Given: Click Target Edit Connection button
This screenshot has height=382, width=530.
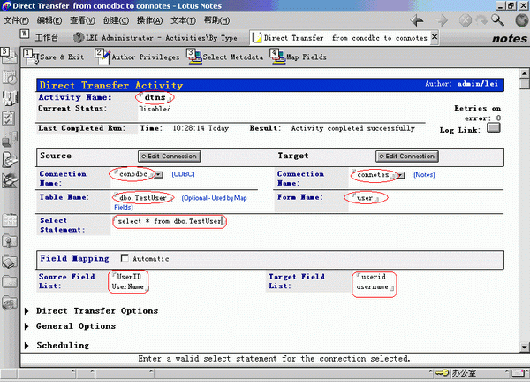Looking at the screenshot, I should pos(407,156).
